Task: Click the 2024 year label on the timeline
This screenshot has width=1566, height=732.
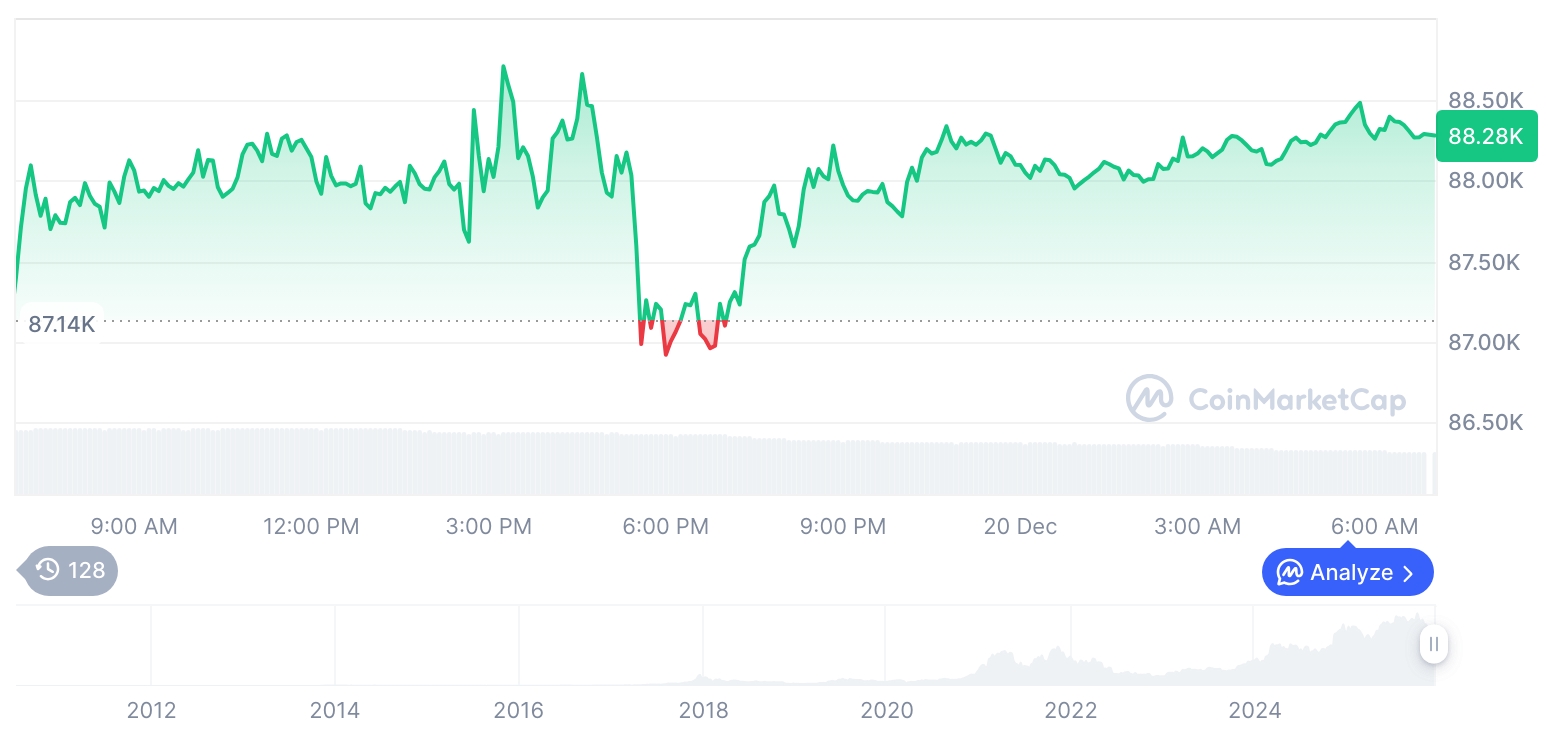Action: coord(1254,710)
